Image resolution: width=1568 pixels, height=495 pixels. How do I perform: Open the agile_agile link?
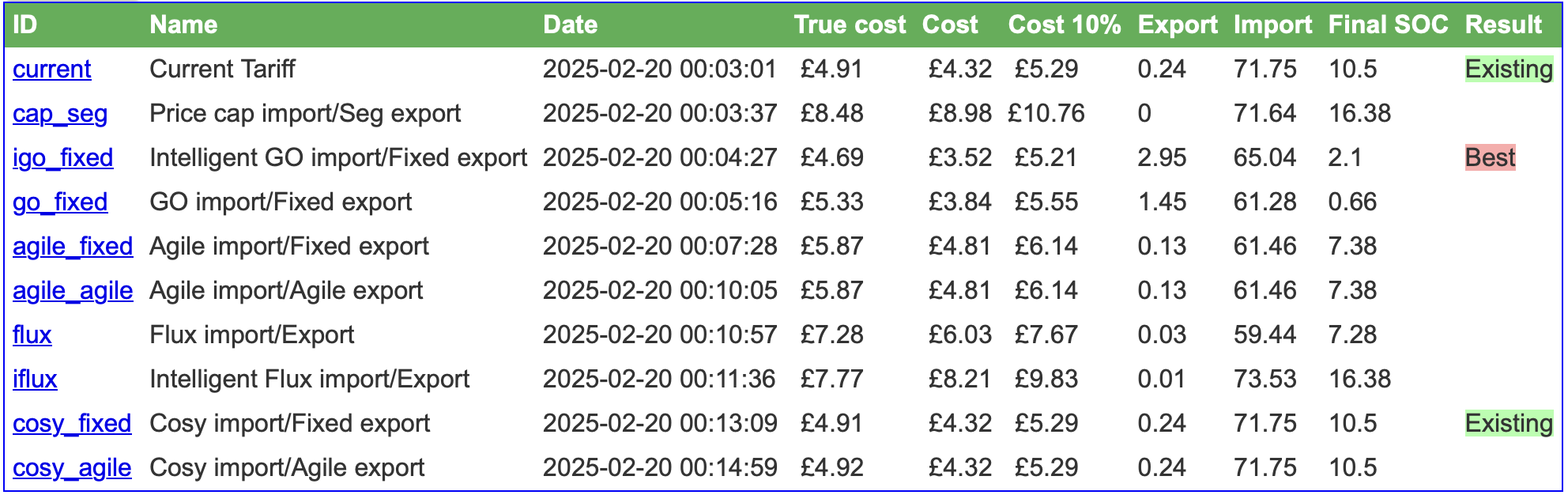73,291
